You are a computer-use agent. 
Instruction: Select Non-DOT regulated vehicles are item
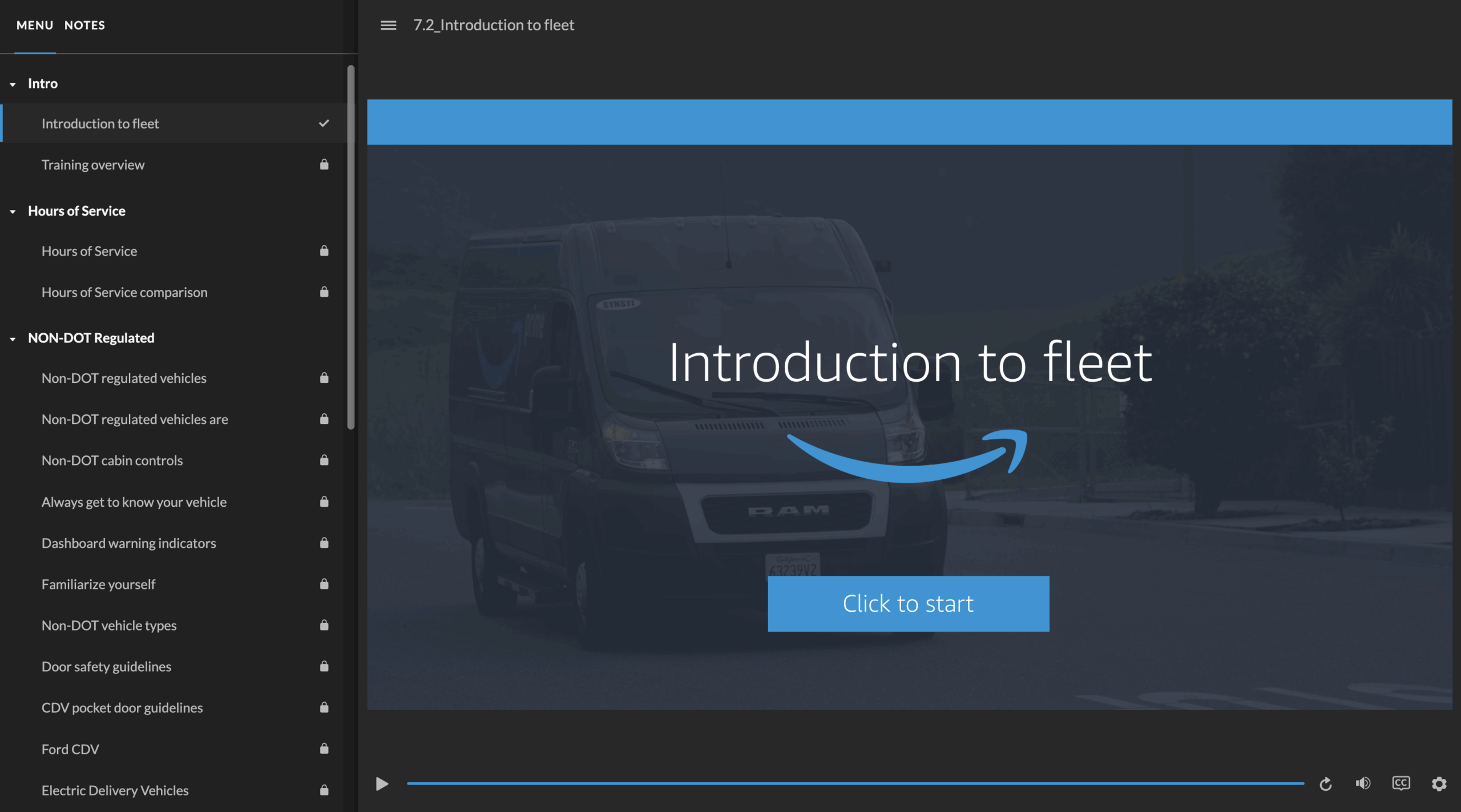pos(173,419)
